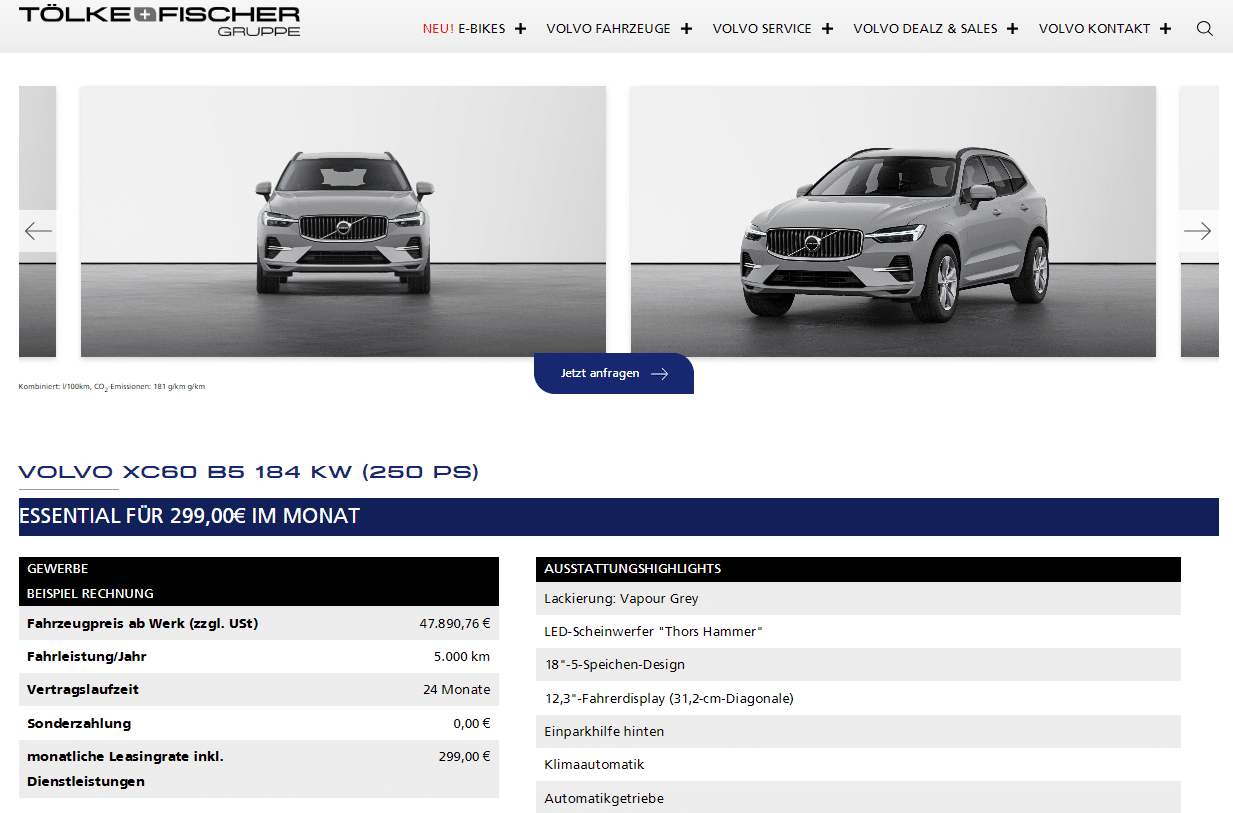The height and width of the screenshot is (813, 1233).
Task: Click the price value 47.890,76 €
Action: [x=455, y=623]
